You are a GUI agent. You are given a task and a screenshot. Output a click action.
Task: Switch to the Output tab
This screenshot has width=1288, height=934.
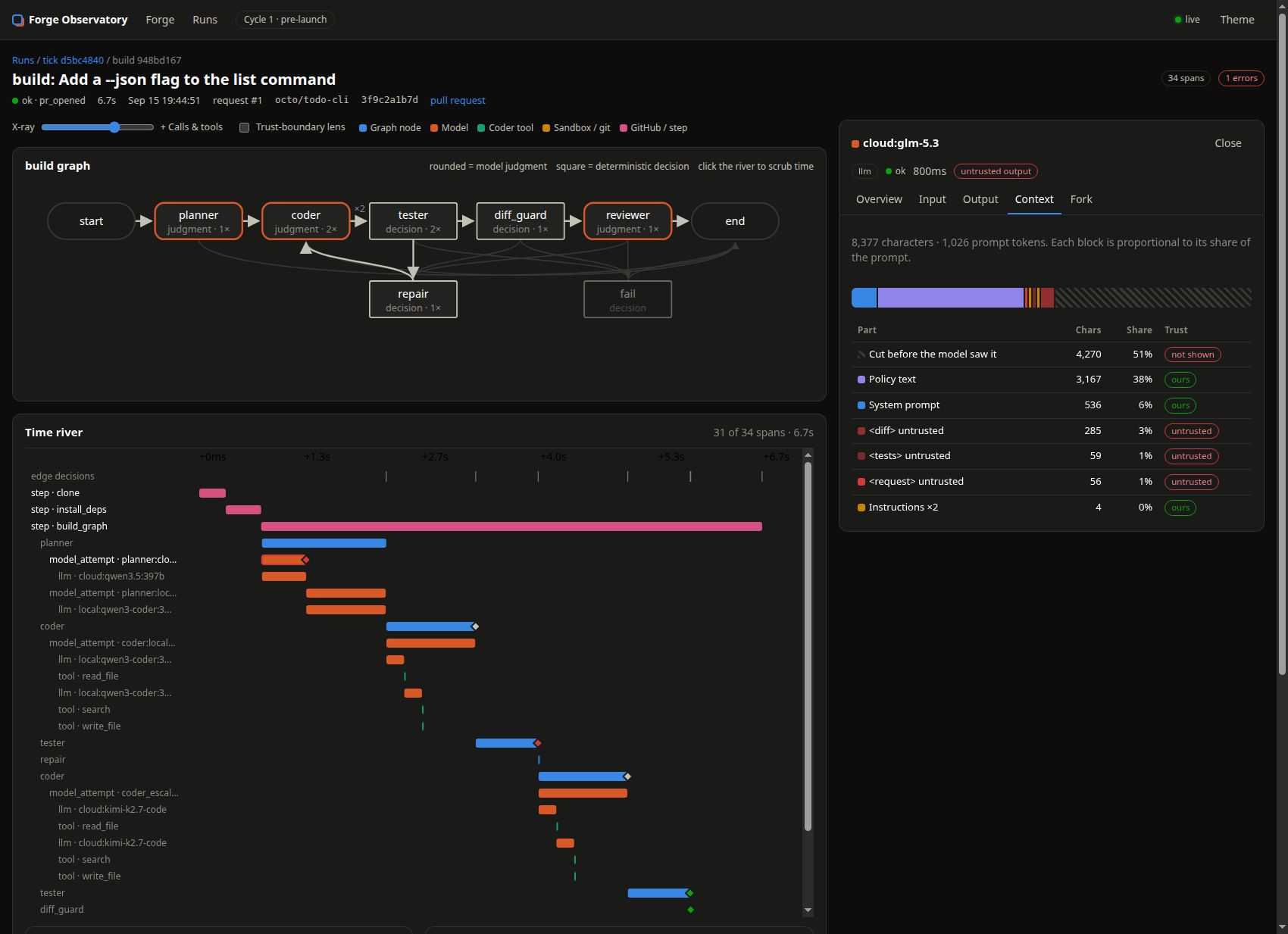click(980, 199)
